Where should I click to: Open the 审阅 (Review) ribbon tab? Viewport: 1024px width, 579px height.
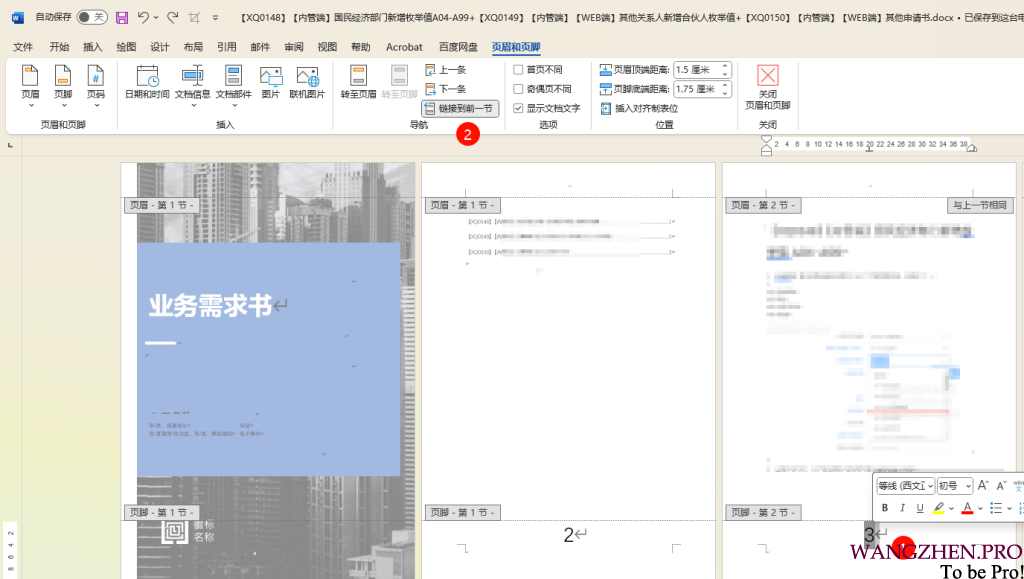[x=294, y=47]
